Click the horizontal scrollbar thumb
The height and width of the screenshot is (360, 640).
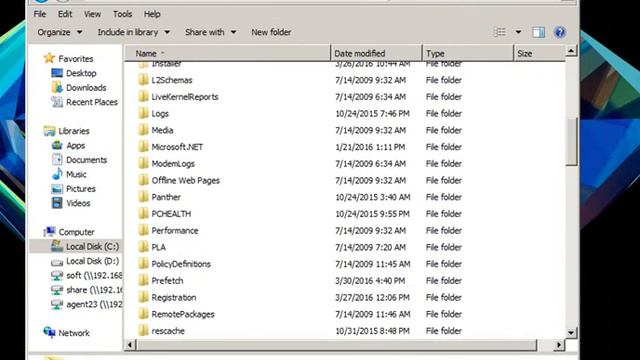[336, 345]
